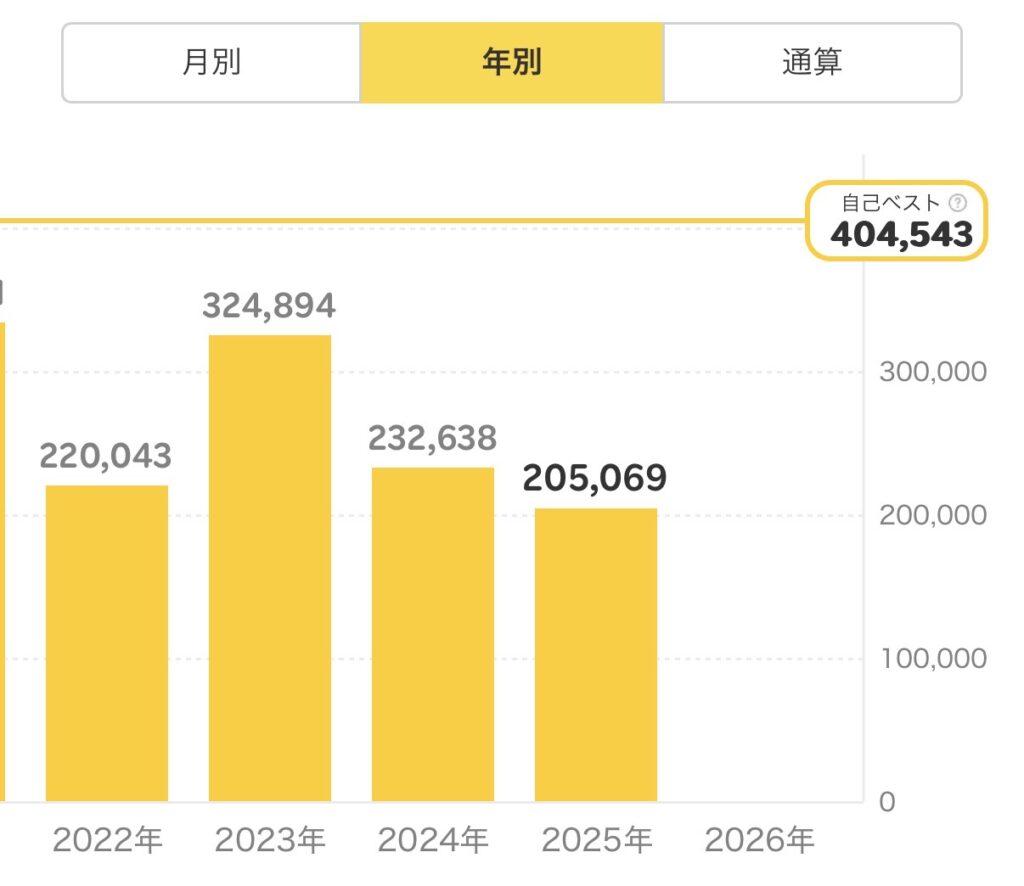Select the tallest bar for 2023年

[269, 568]
